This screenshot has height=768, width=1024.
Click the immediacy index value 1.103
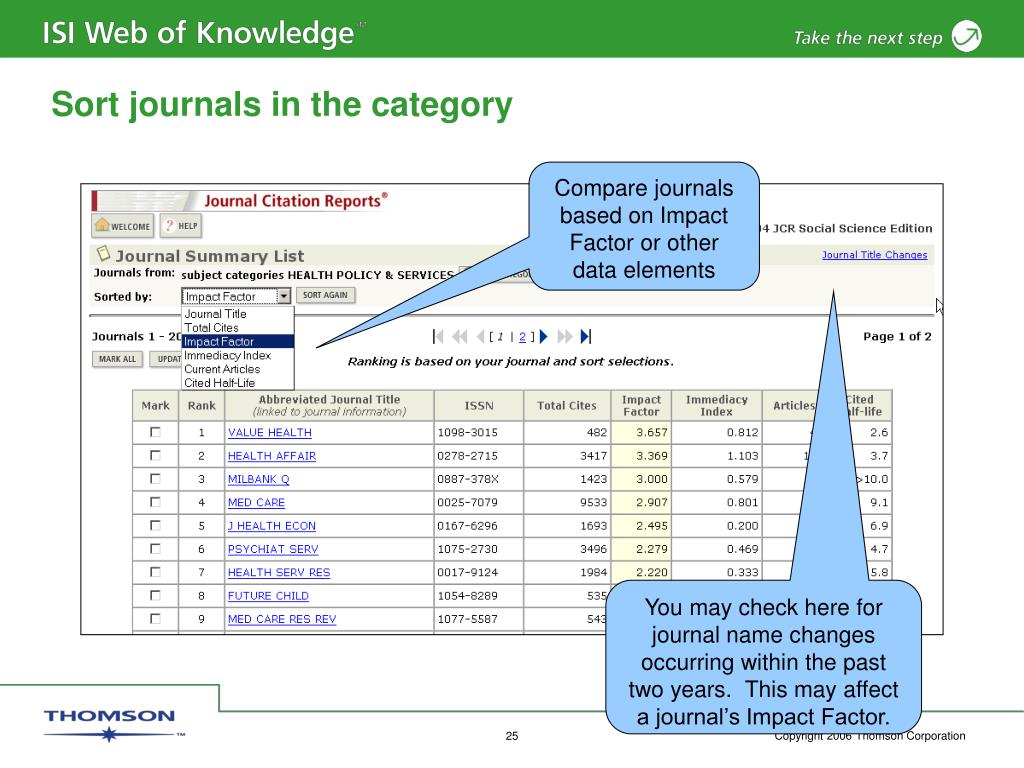tap(743, 456)
